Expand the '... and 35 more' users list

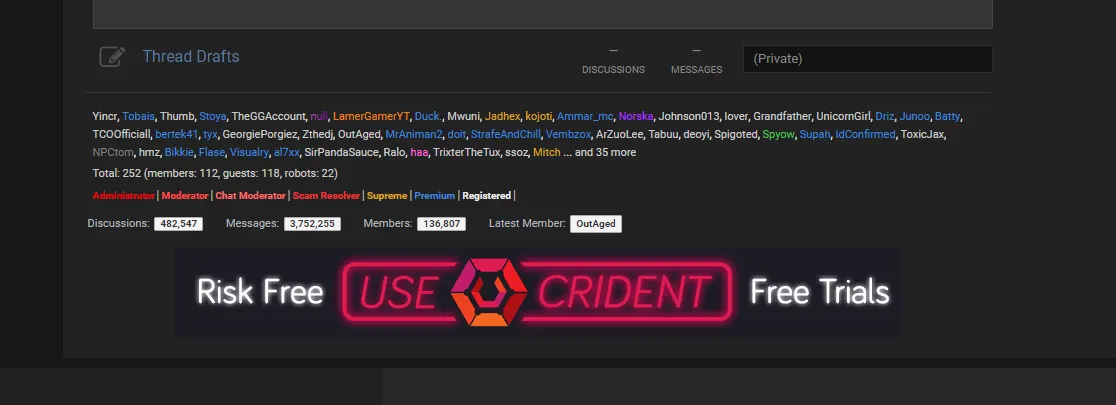tap(599, 153)
